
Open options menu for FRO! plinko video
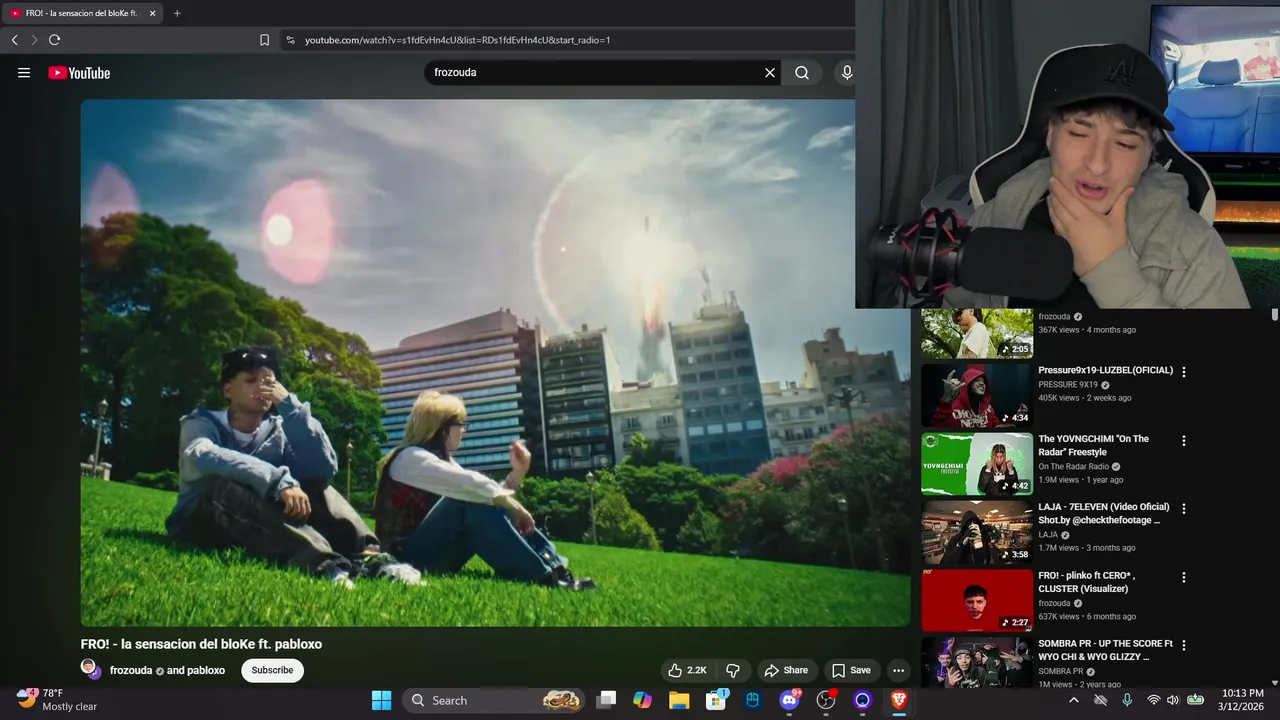(x=1184, y=577)
